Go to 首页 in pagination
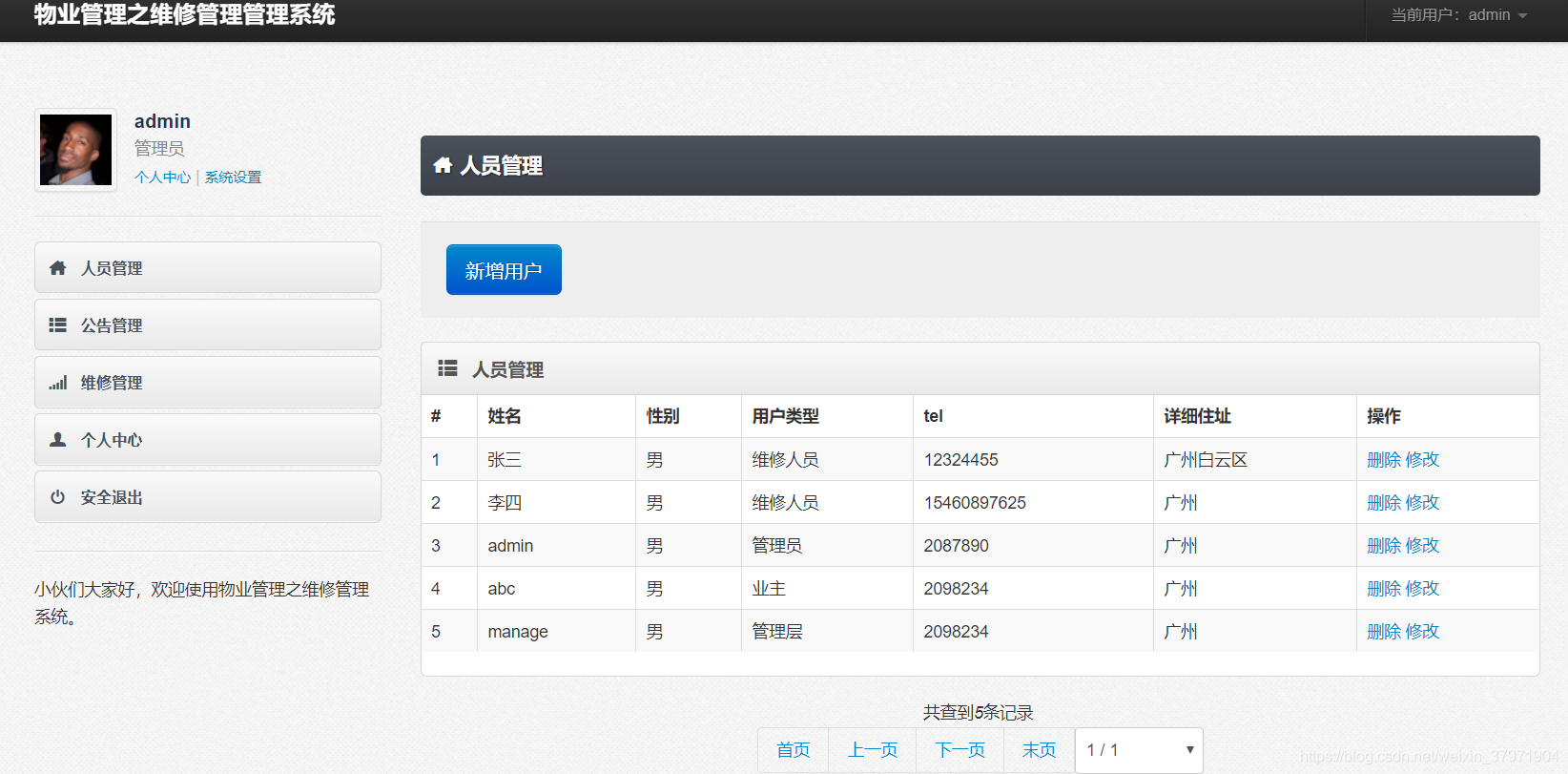This screenshot has width=1568, height=774. click(x=794, y=750)
